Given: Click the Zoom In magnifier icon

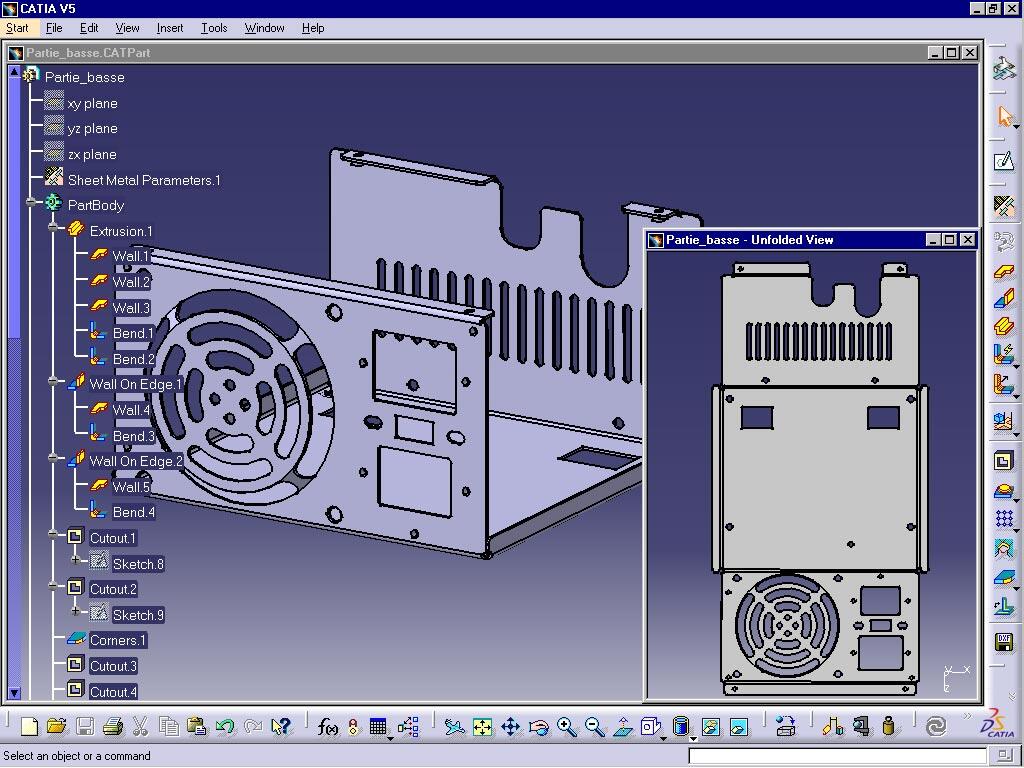Looking at the screenshot, I should coord(566,727).
